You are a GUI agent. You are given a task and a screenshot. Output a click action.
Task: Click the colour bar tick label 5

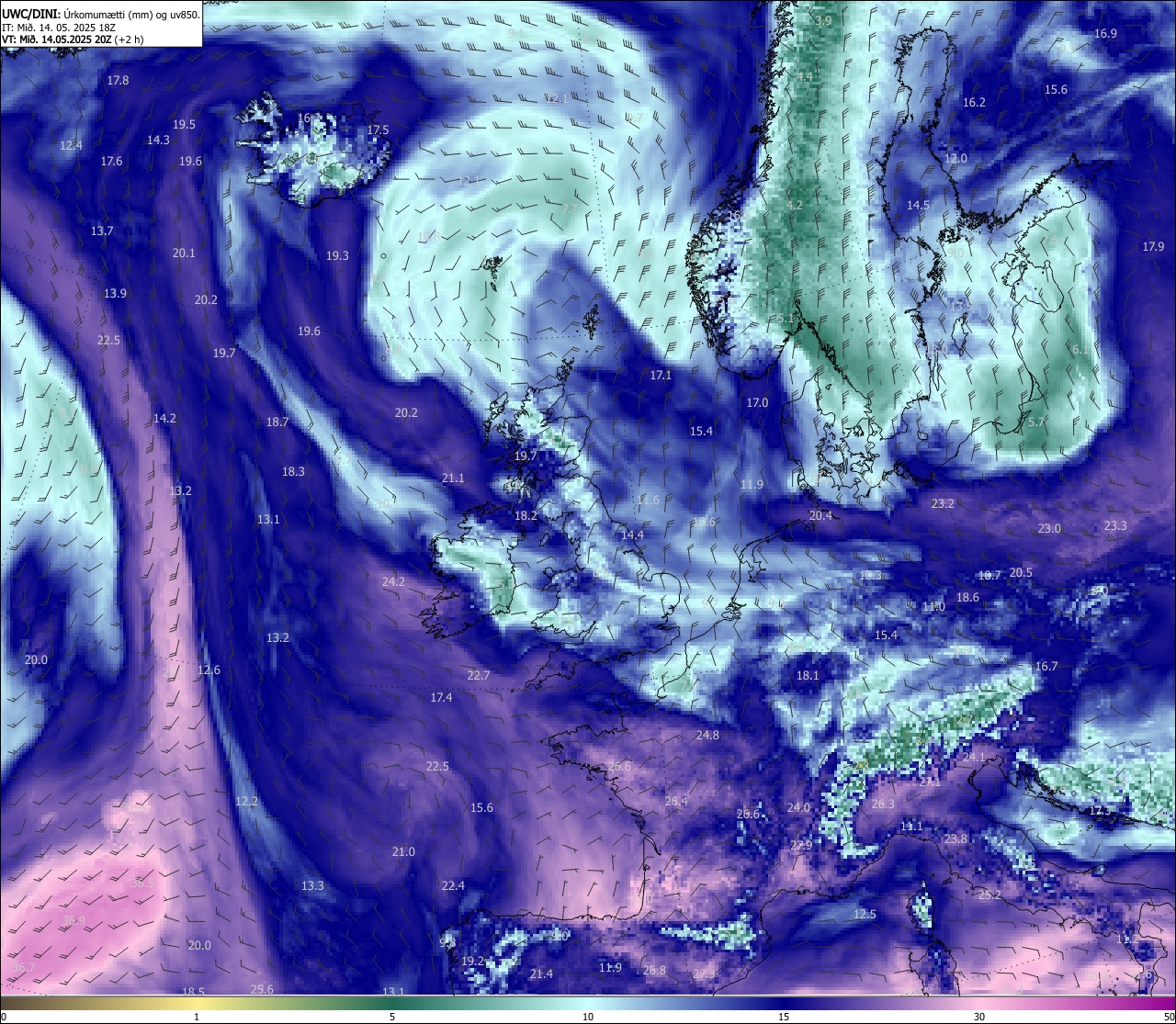pos(392,1017)
